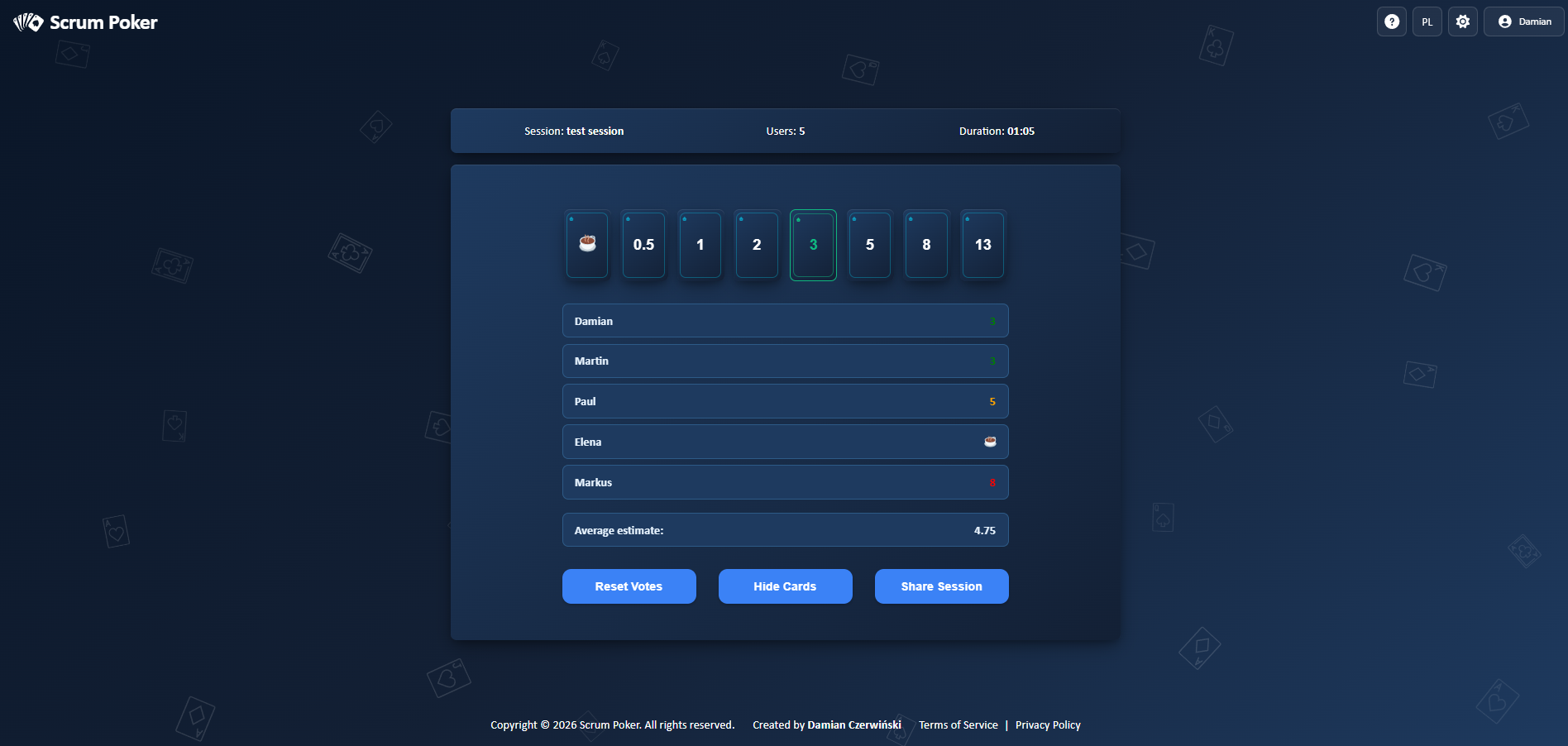Open the help question mark icon
This screenshot has height=746, width=1568.
1392,22
